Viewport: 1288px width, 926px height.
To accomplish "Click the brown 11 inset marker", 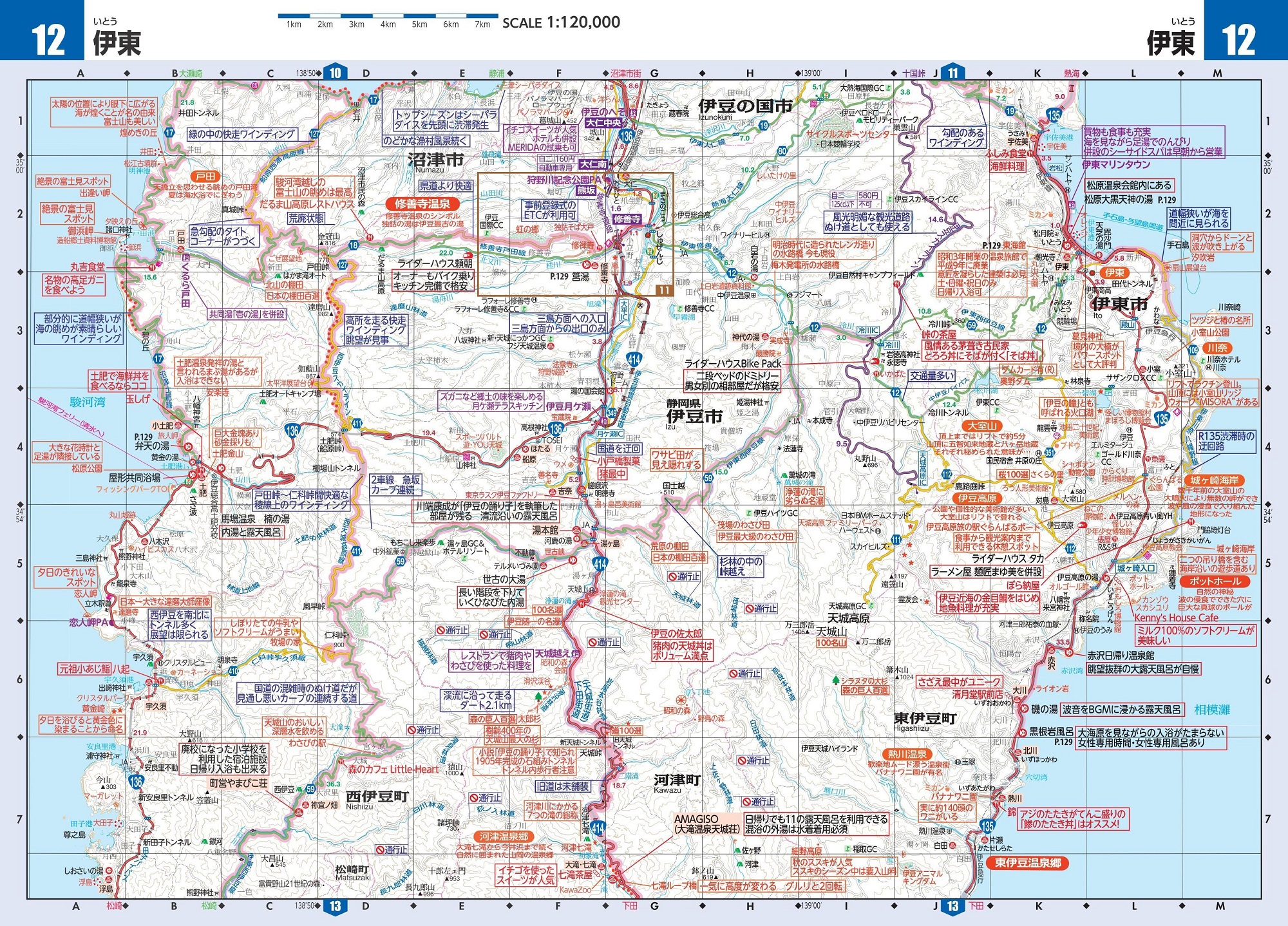I will pyautogui.click(x=663, y=289).
